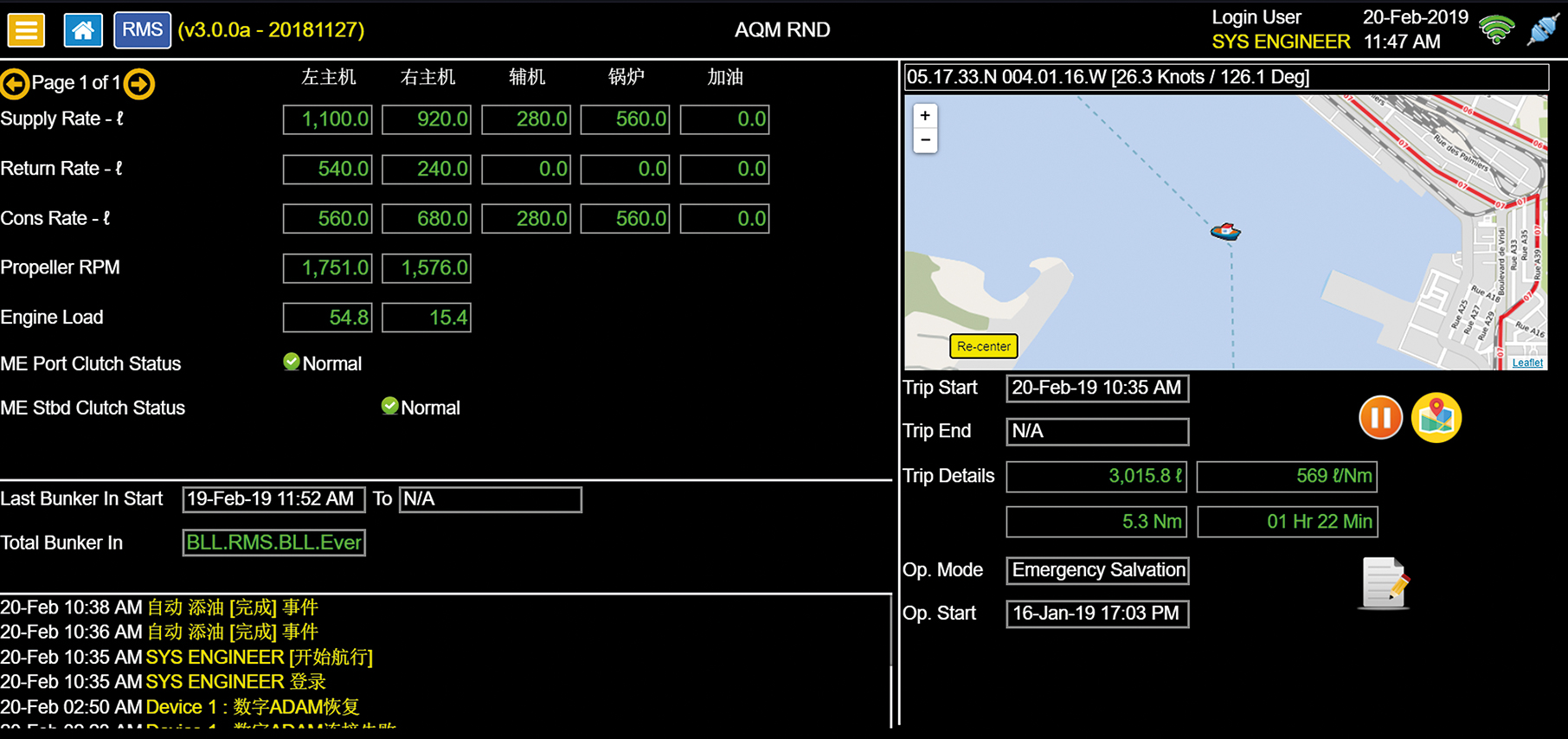The image size is (1568, 739).
Task: Open the hamburger menu
Action: (26, 30)
